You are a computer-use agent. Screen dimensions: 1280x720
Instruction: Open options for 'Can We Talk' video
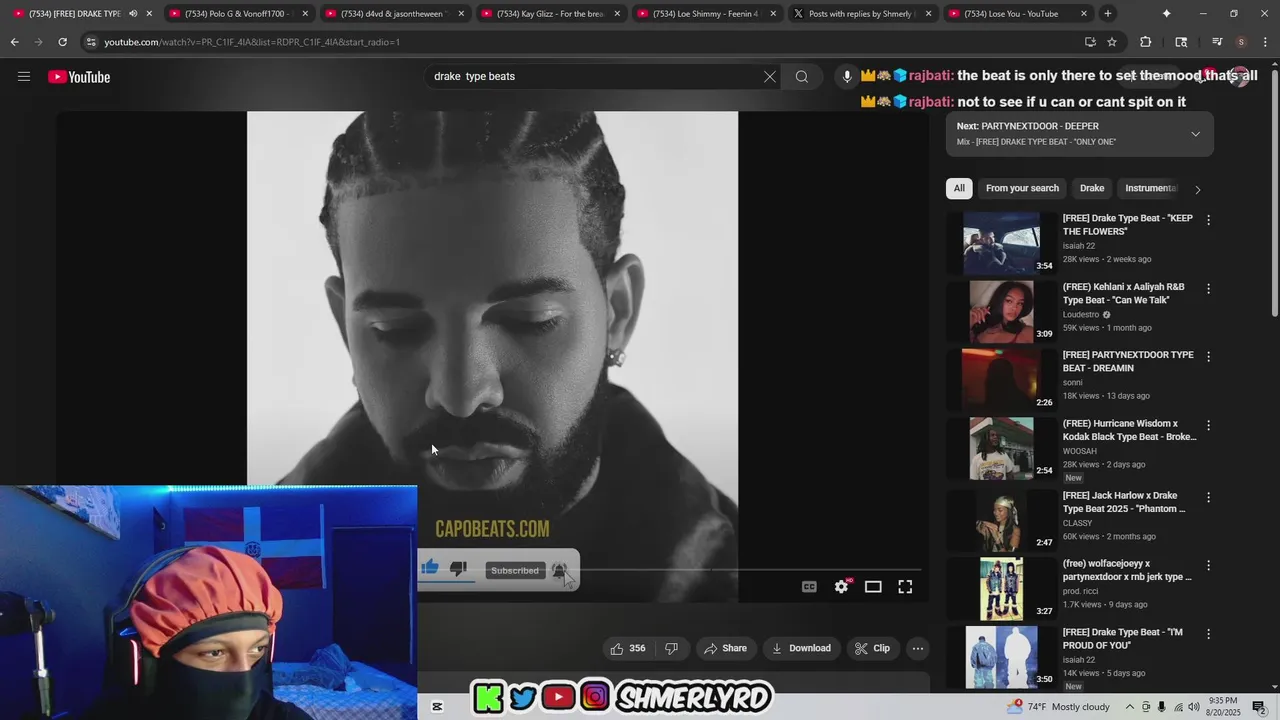coord(1208,289)
